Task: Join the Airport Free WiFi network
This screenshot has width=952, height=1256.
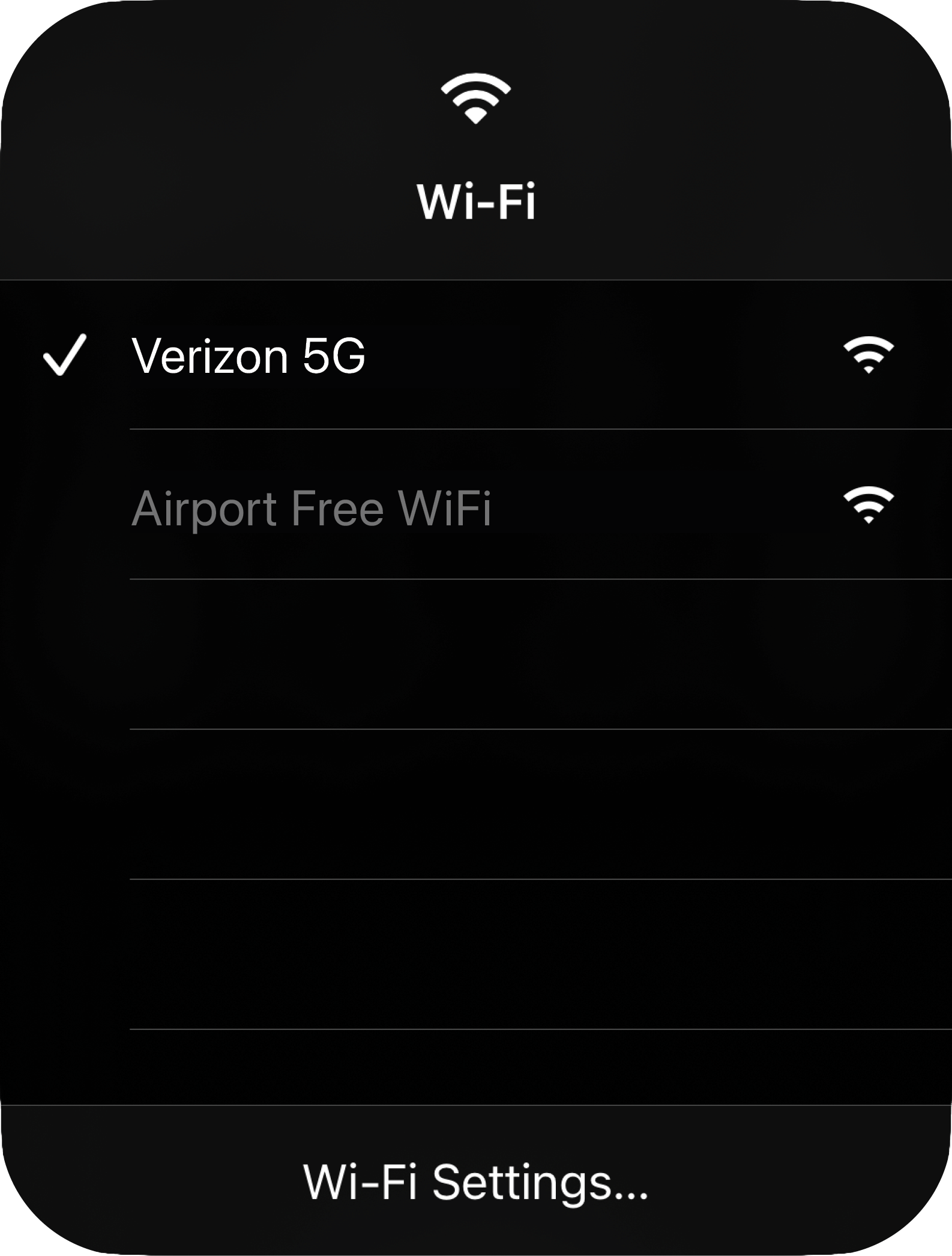Action: 312,508
